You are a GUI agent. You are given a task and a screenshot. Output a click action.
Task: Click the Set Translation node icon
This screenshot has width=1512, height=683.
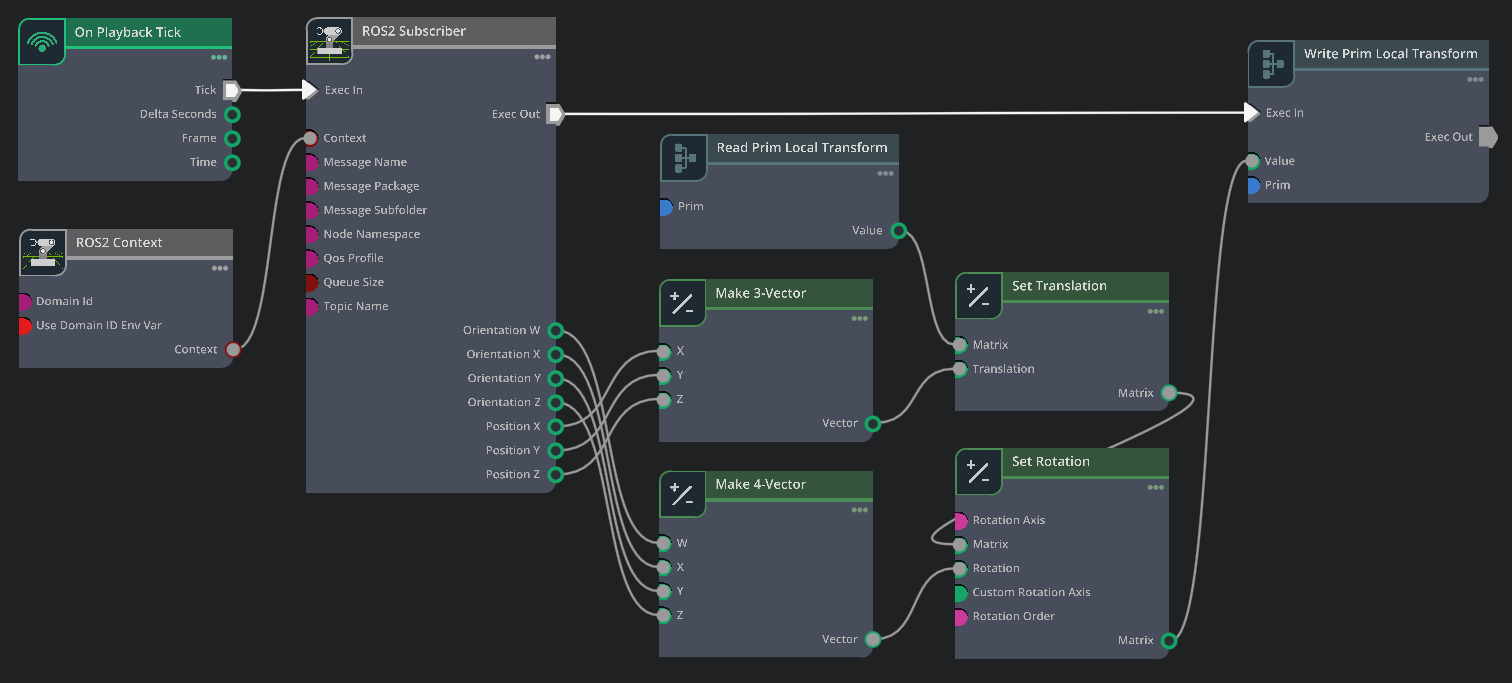(978, 296)
